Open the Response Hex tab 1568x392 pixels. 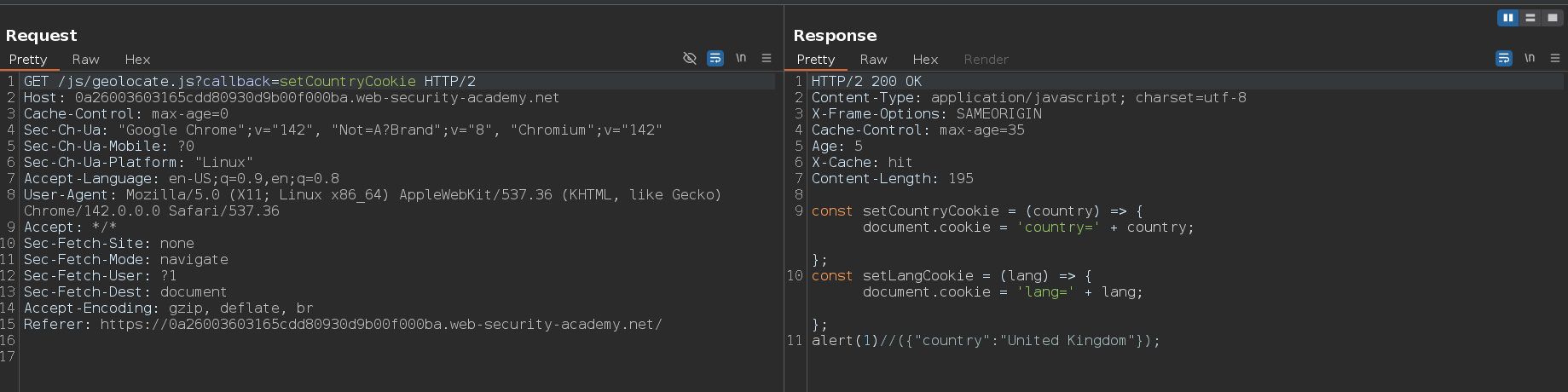[925, 60]
